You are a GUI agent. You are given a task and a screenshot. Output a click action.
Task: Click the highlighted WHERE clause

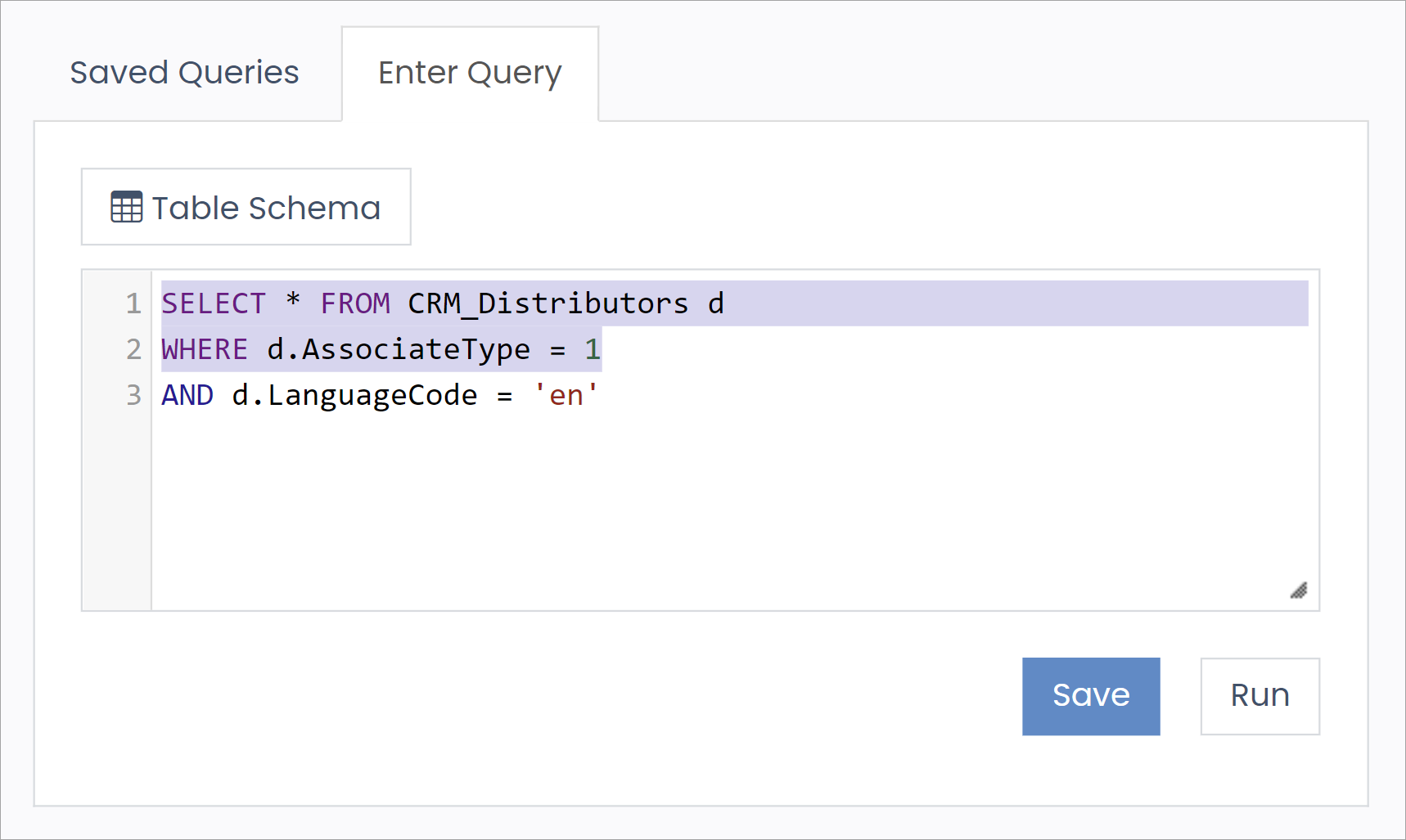click(x=205, y=349)
